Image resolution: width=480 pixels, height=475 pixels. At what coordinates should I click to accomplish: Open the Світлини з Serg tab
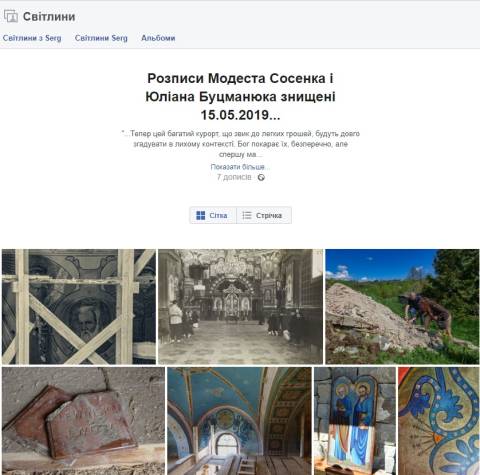point(32,38)
